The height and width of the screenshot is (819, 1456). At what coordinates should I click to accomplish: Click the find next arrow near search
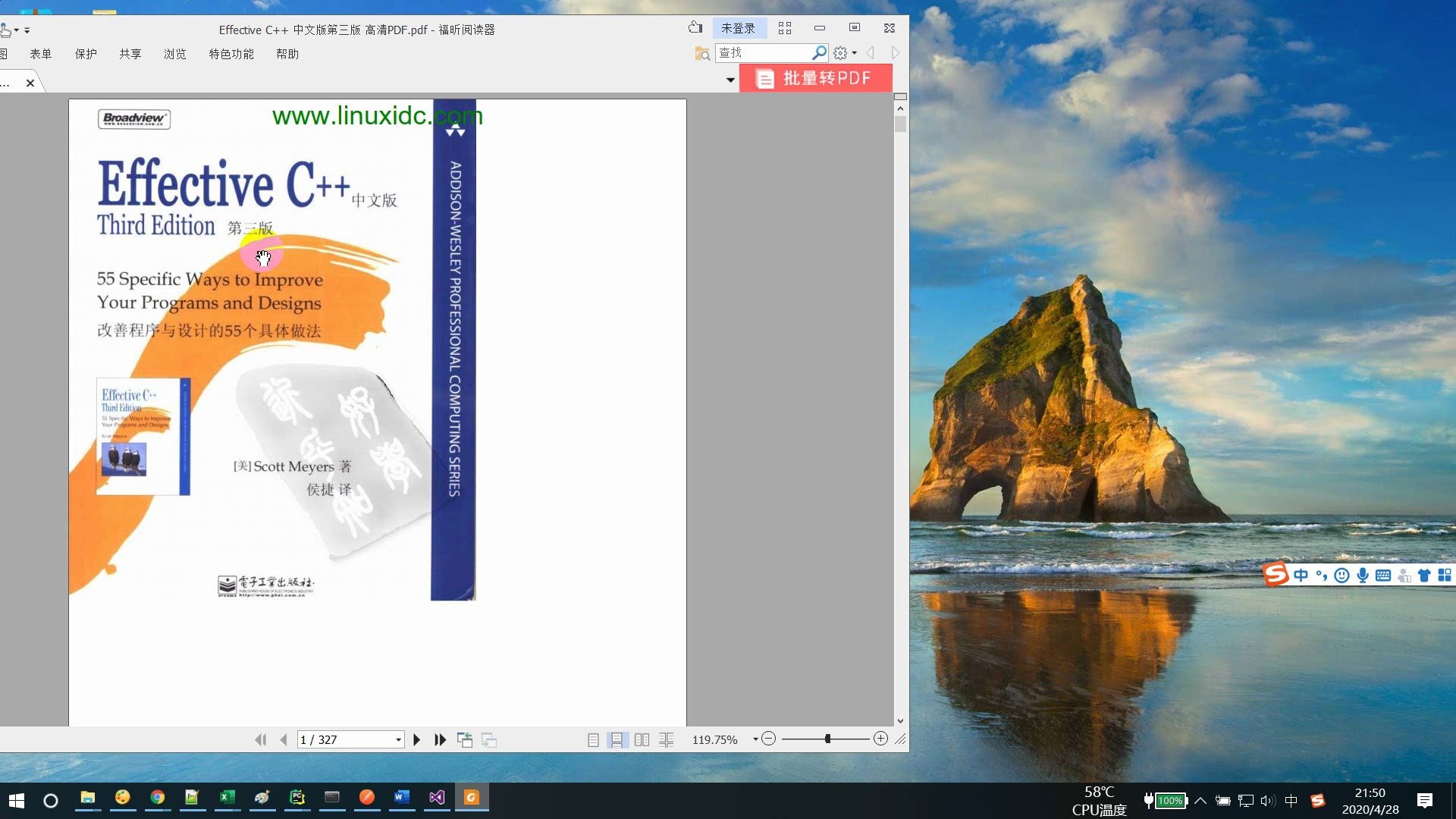[896, 53]
